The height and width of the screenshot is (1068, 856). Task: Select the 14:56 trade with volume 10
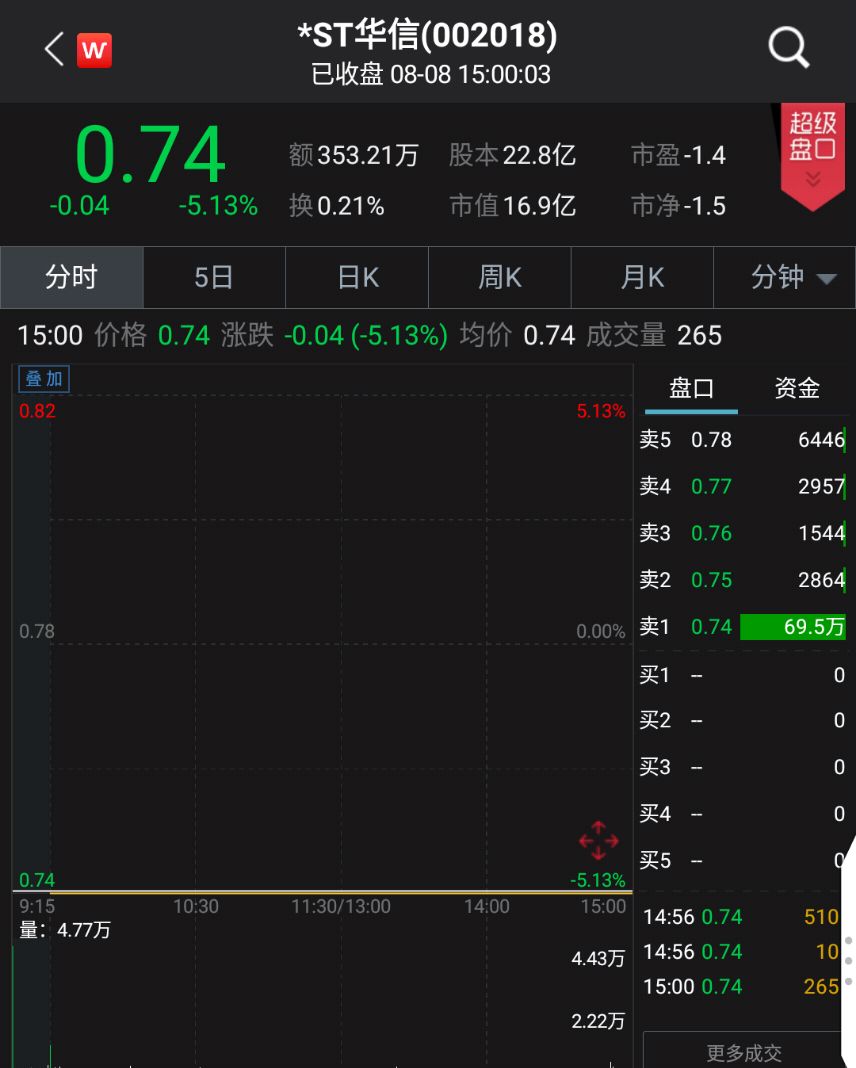pos(741,952)
